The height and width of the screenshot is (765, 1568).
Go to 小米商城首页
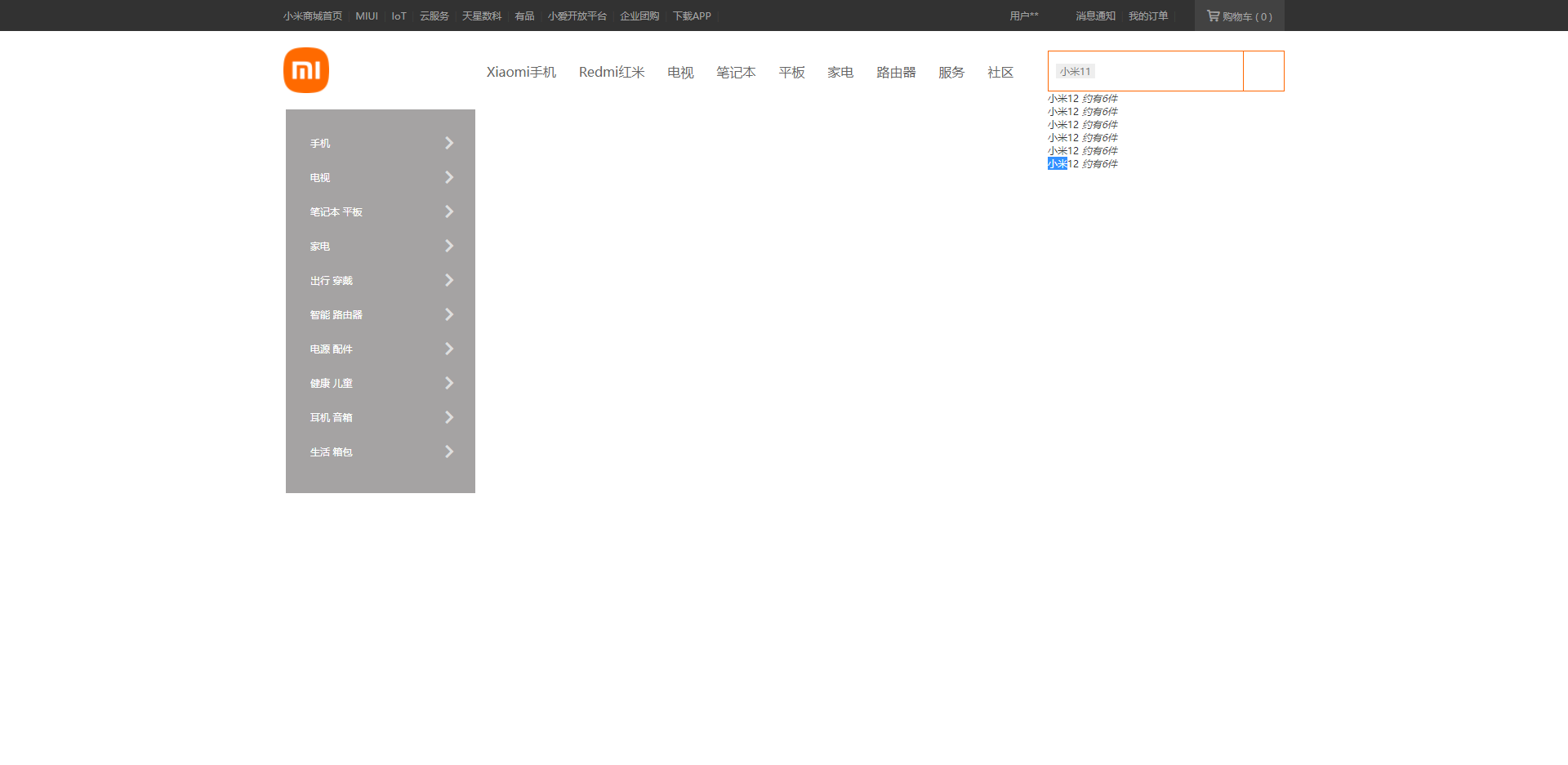pyautogui.click(x=312, y=16)
